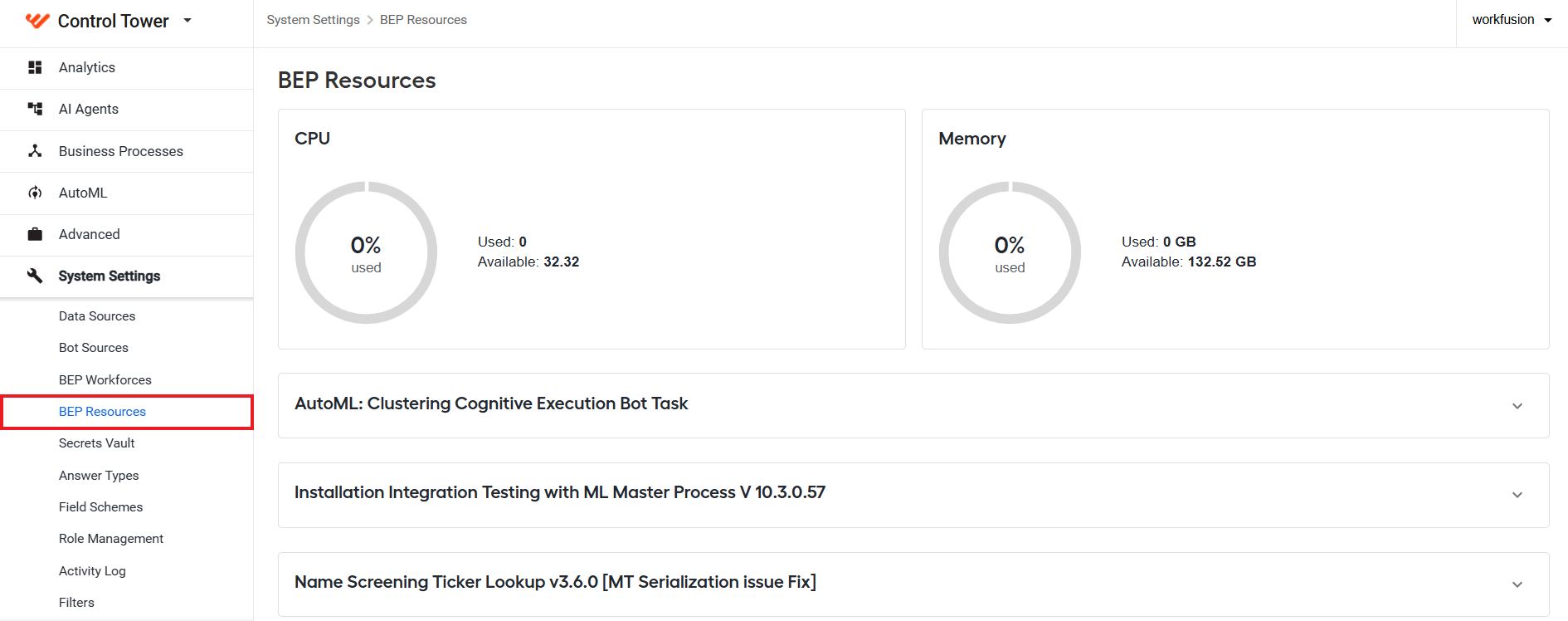Open Secrets Vault
The width and height of the screenshot is (1568, 621).
(96, 443)
